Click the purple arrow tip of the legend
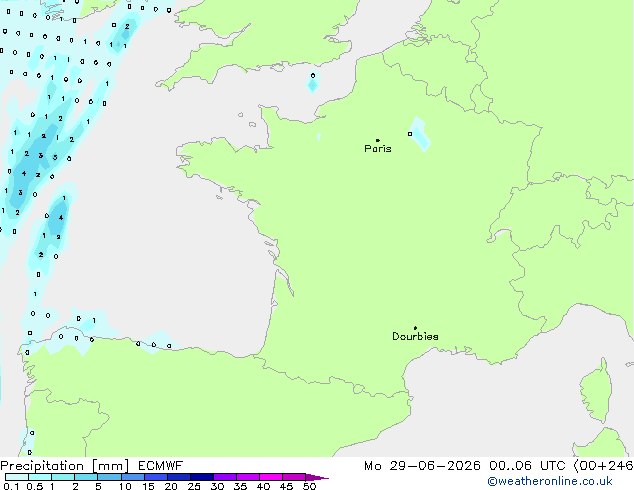Viewport: 634px width, 490px height. click(x=317, y=477)
